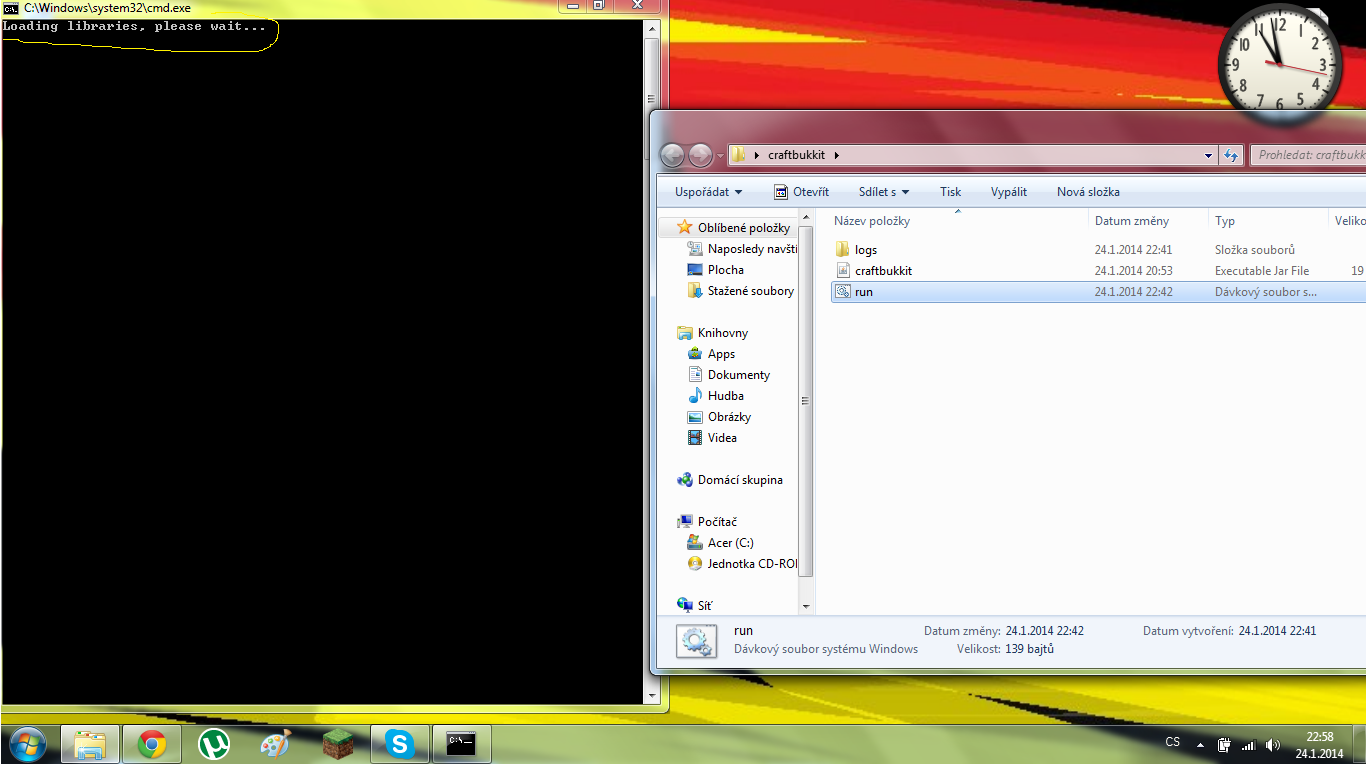Show hidden system tray icons
This screenshot has height=768, width=1366.
pos(1200,745)
